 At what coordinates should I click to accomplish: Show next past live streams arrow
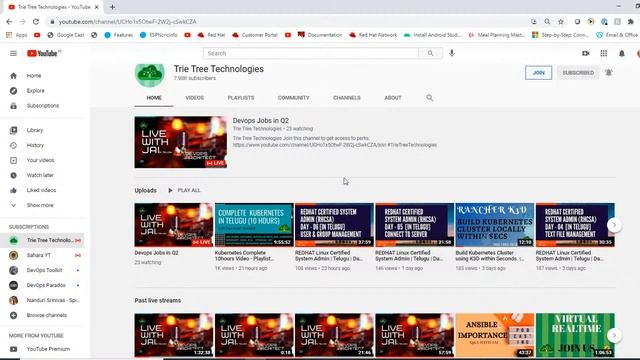pyautogui.click(x=614, y=335)
